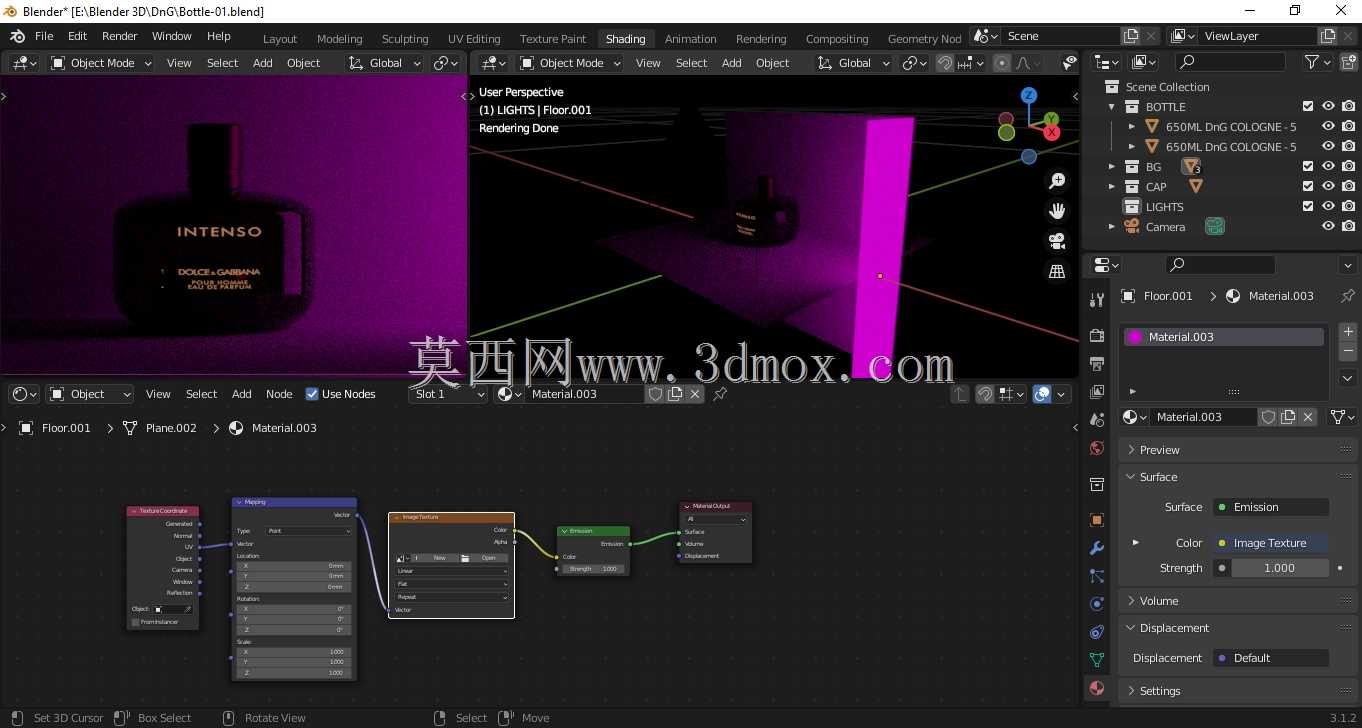Click the viewport pan hand gizmo
The width and height of the screenshot is (1362, 728).
(x=1057, y=211)
